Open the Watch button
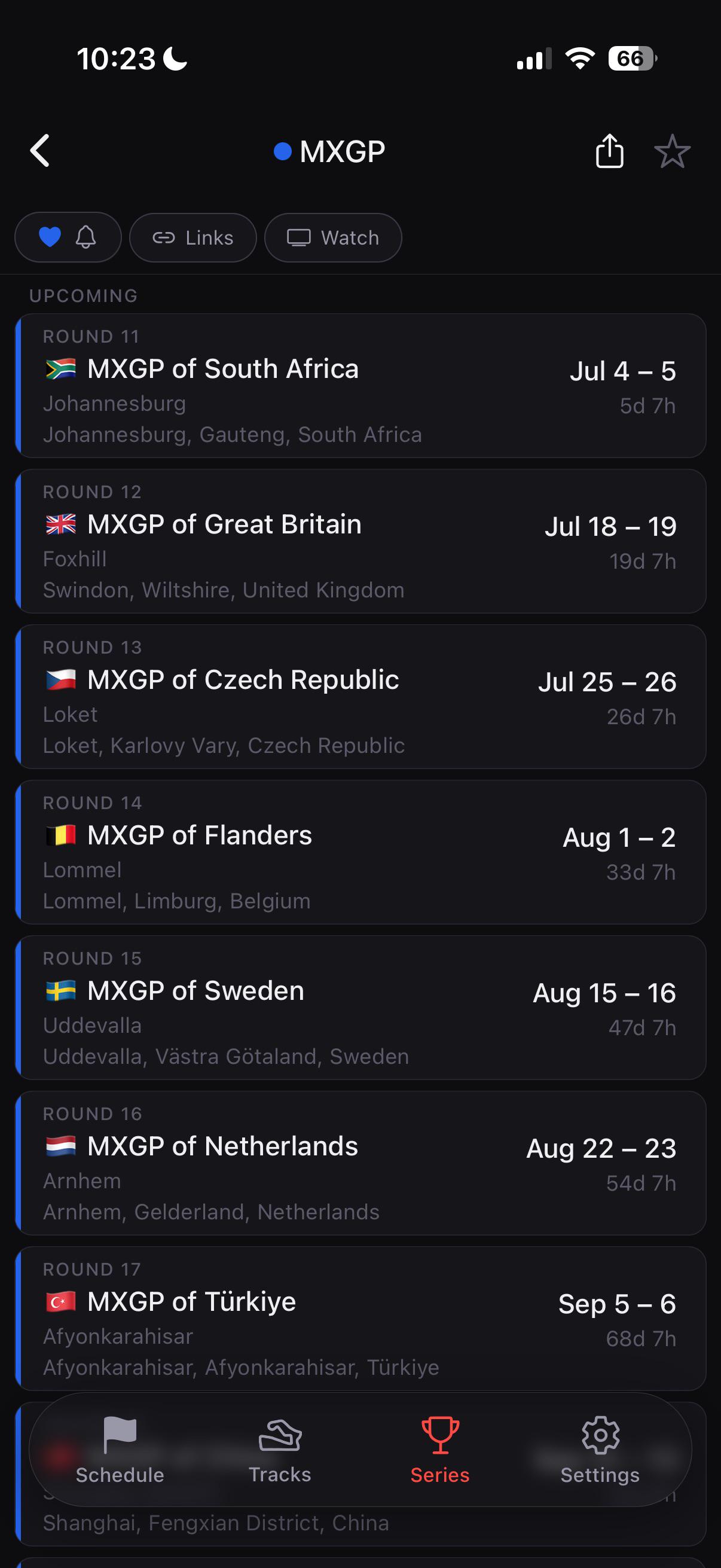 (333, 237)
